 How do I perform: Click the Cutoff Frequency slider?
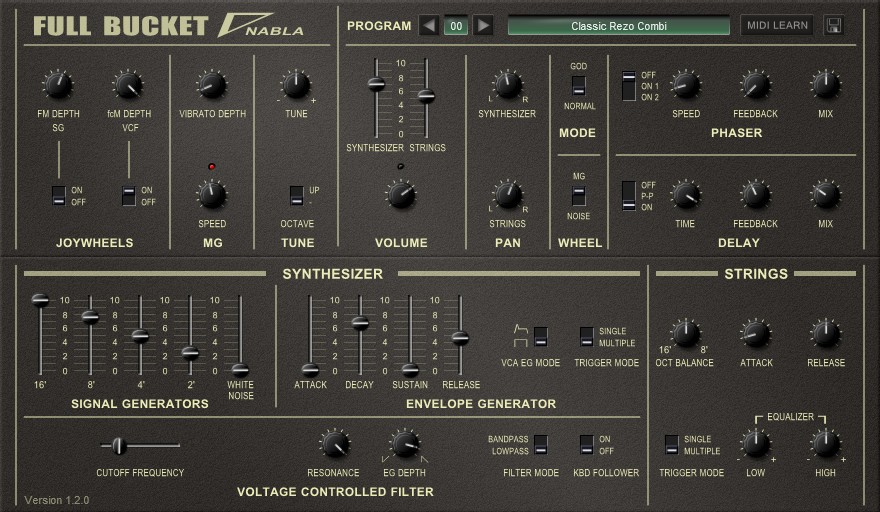point(119,446)
